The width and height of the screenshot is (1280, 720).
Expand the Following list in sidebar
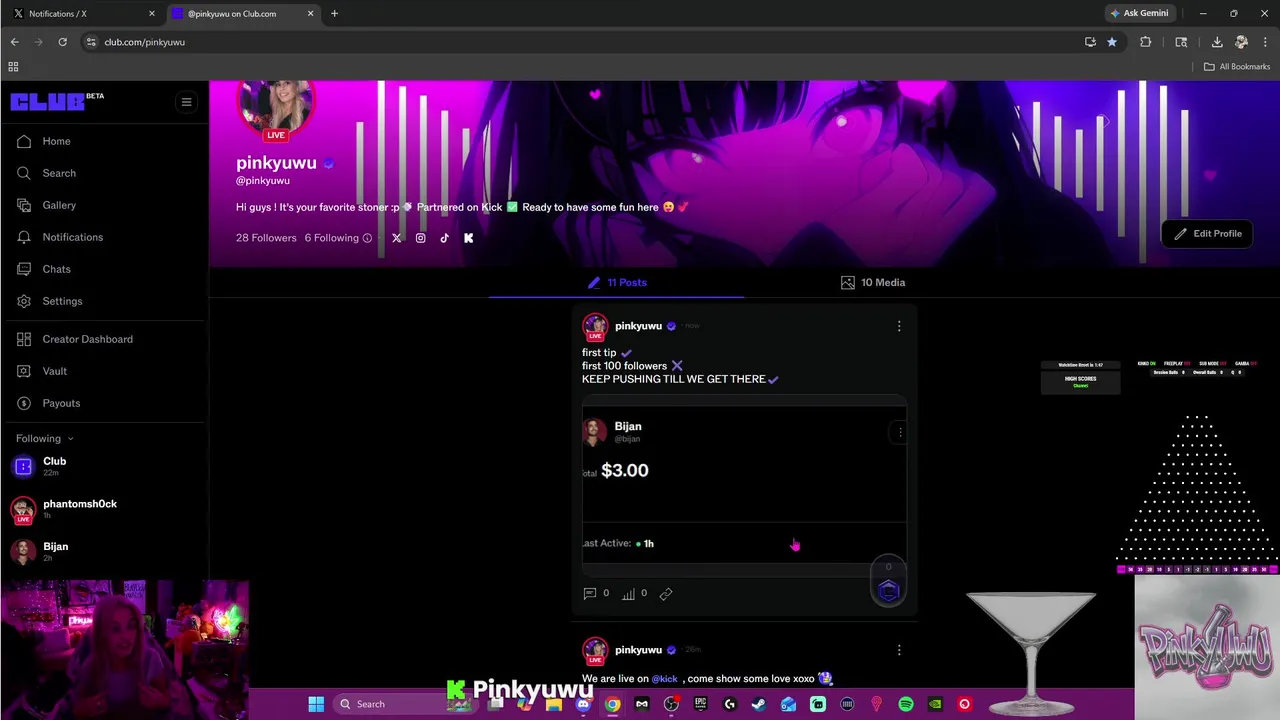(x=44, y=438)
